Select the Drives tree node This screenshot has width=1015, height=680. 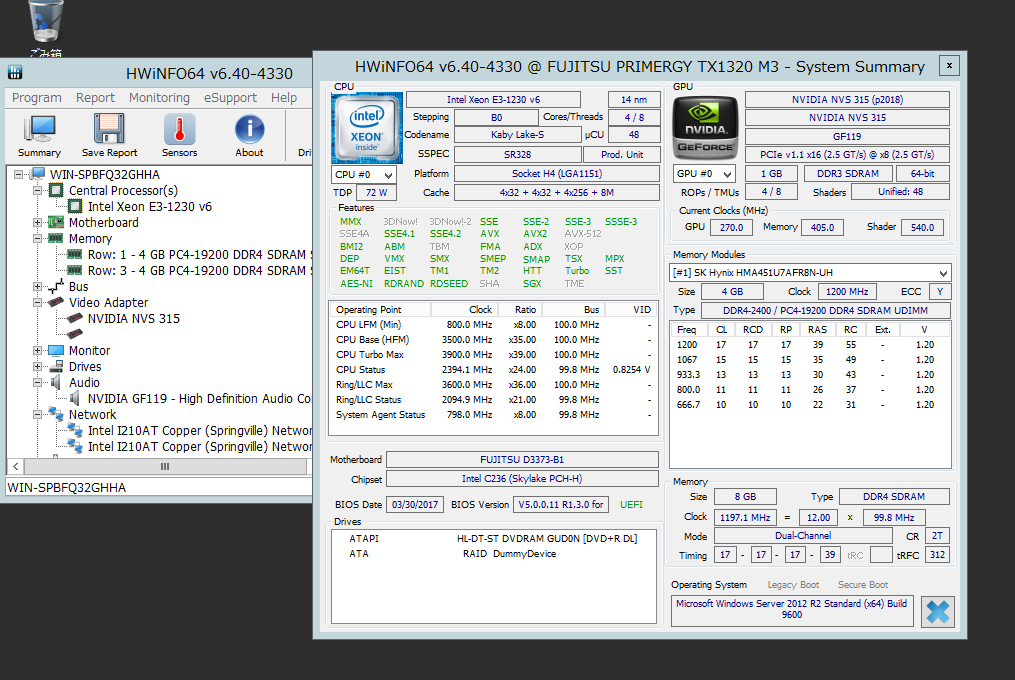coord(85,367)
